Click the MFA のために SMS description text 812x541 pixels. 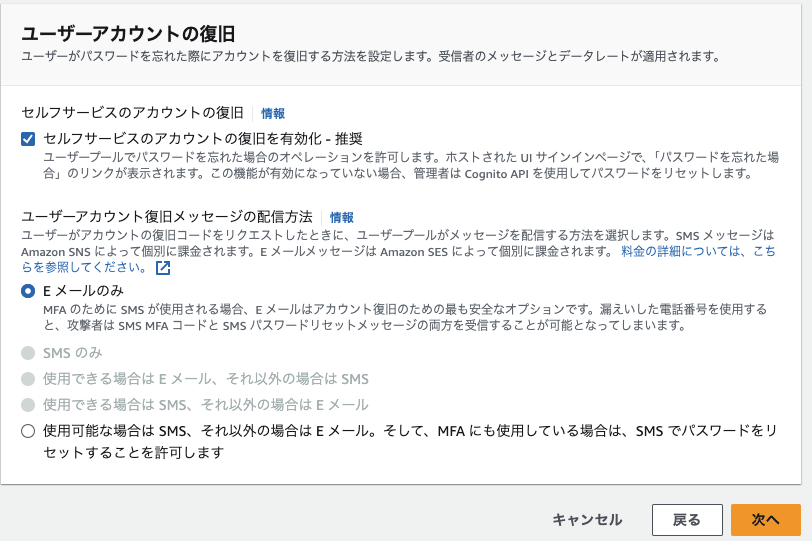click(x=405, y=317)
